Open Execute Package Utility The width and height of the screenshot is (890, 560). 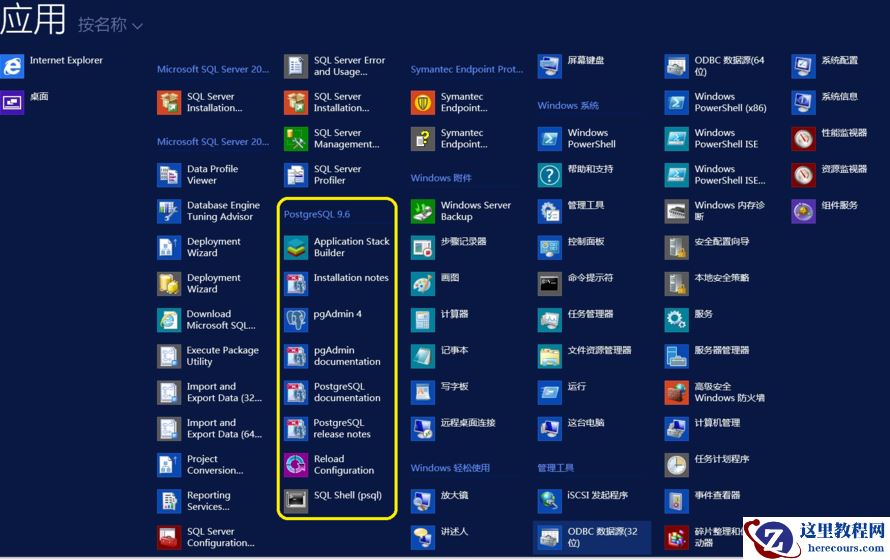(208, 356)
